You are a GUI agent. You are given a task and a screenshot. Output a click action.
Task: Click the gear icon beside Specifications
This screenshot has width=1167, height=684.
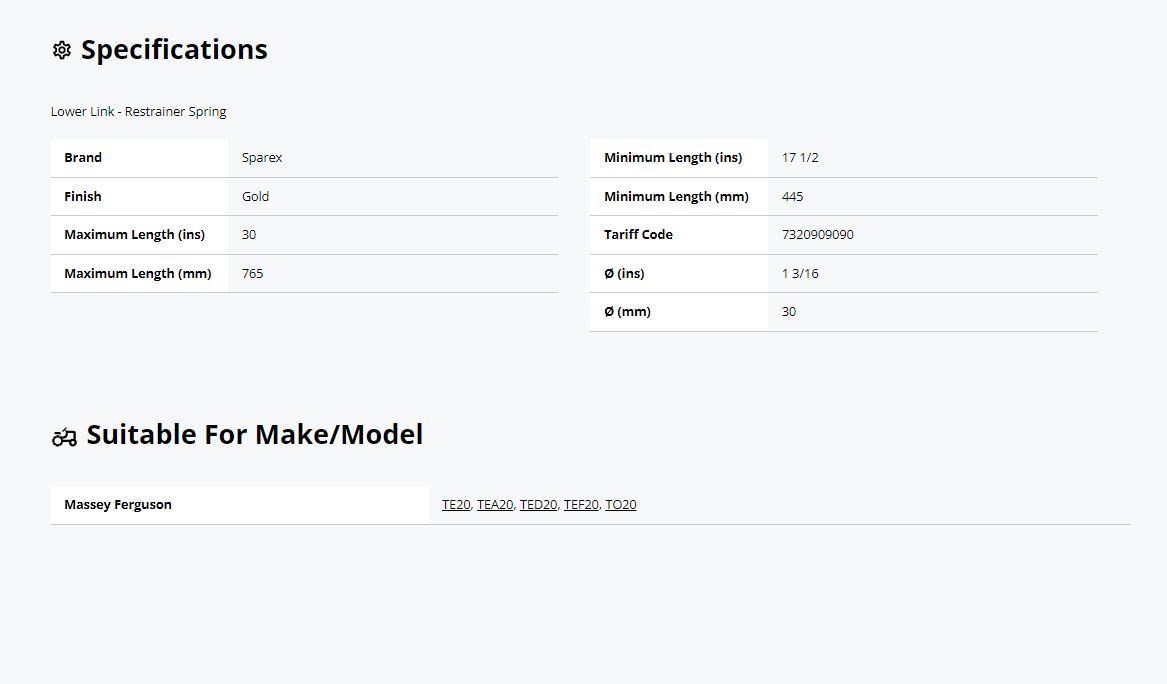(x=62, y=50)
